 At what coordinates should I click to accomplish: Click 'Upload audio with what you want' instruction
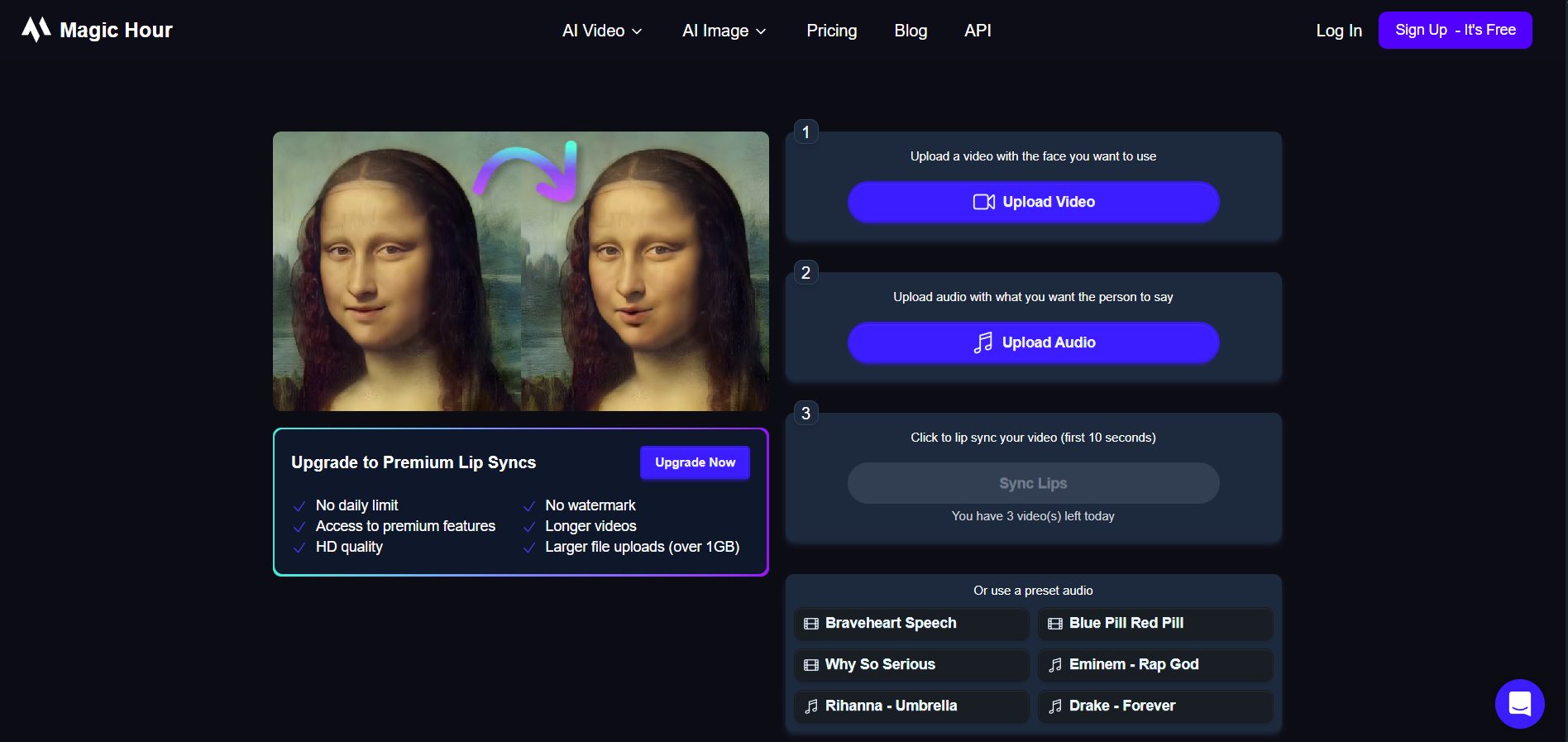(1033, 297)
